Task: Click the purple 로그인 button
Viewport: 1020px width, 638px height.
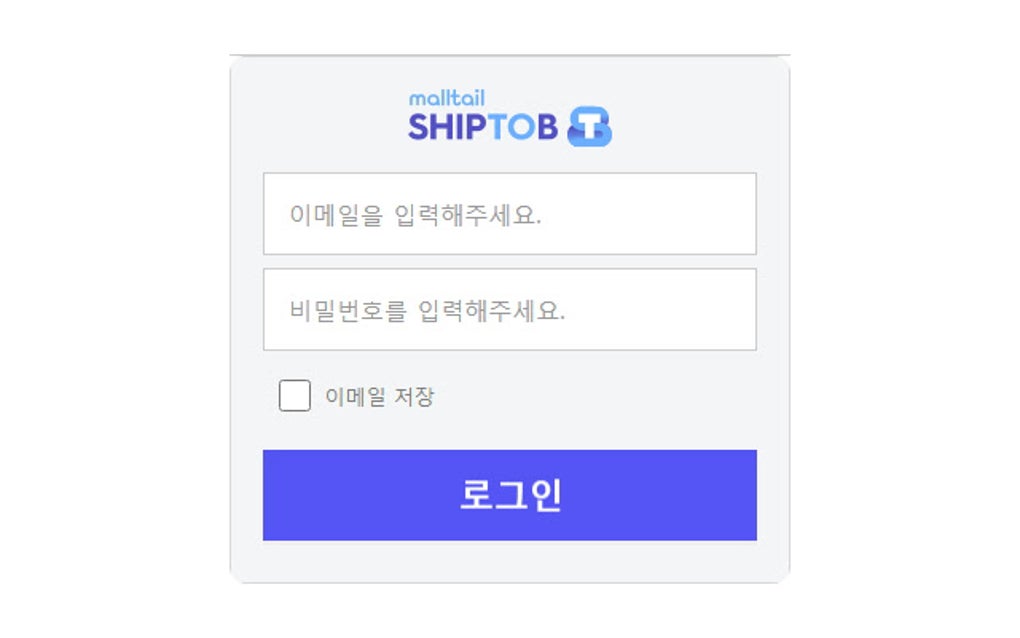Action: click(510, 493)
